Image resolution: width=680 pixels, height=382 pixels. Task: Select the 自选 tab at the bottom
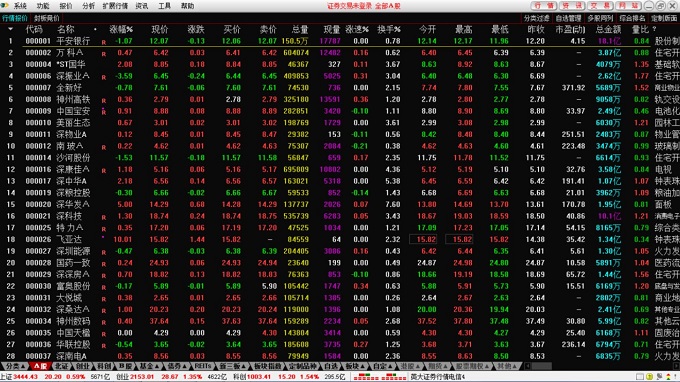coord(331,366)
